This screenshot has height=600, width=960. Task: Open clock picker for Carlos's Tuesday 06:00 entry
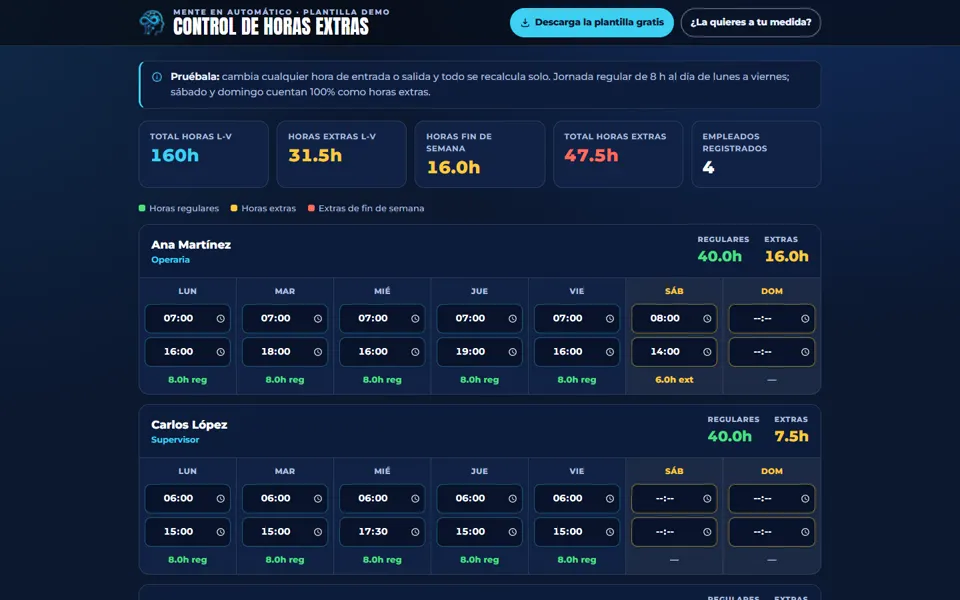318,498
